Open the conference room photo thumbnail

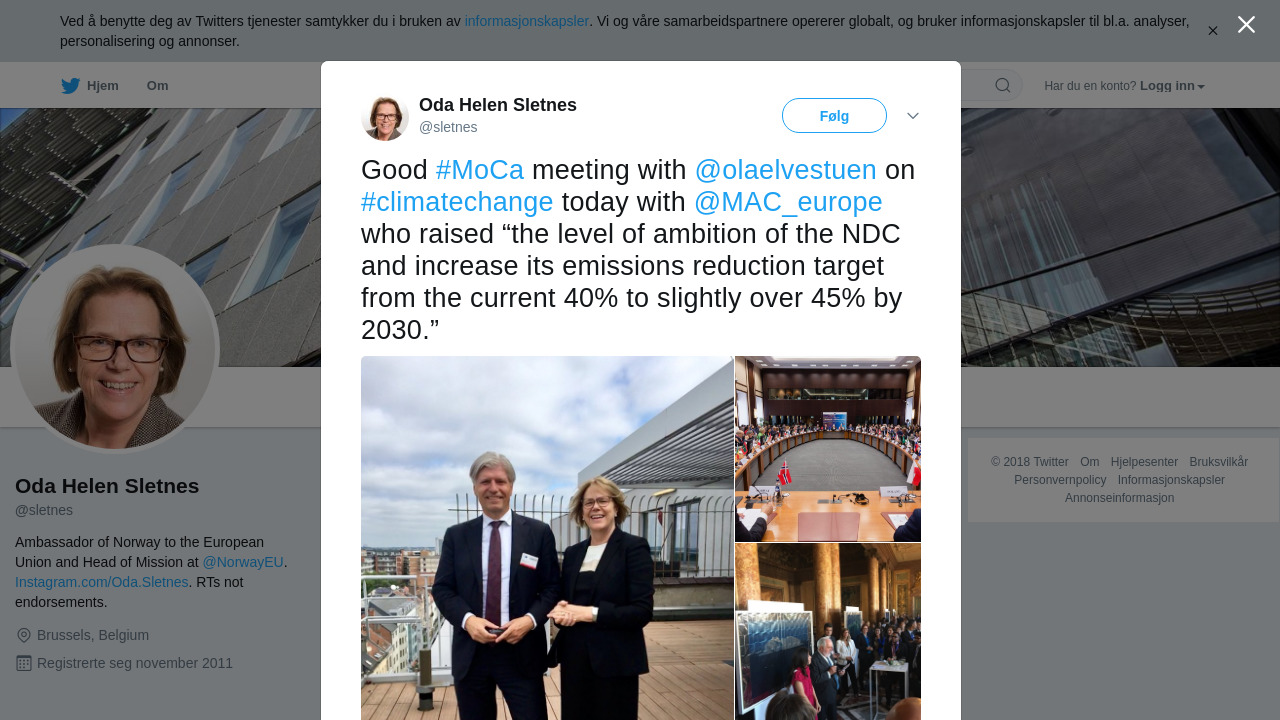(828, 449)
